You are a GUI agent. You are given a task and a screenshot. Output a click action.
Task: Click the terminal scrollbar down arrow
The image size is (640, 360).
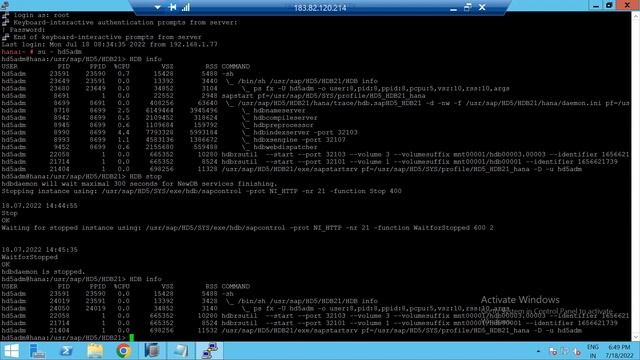(636, 337)
